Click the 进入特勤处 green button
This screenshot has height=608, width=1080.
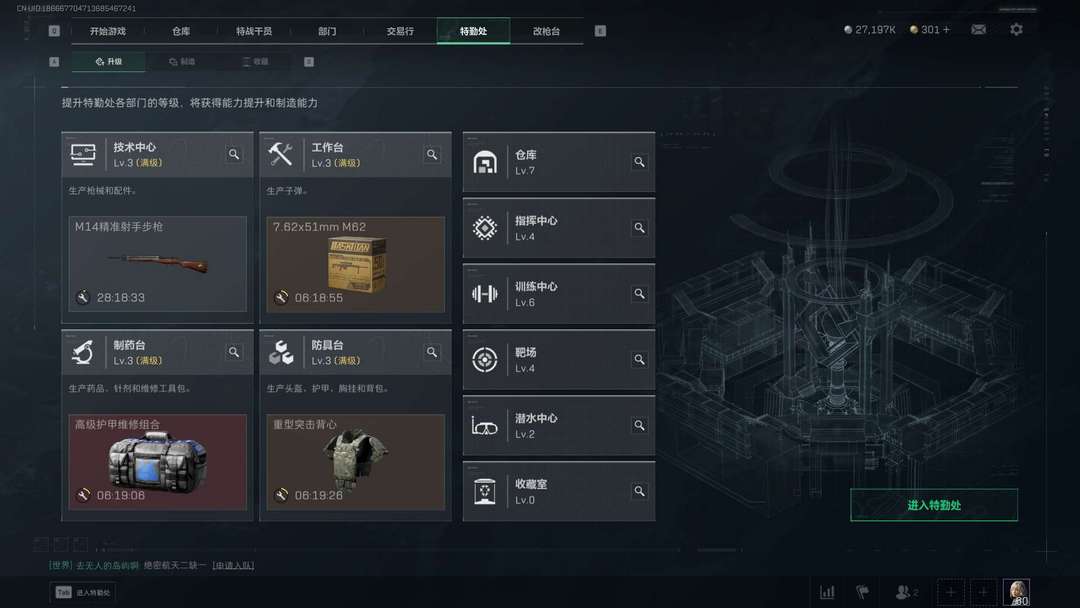934,505
